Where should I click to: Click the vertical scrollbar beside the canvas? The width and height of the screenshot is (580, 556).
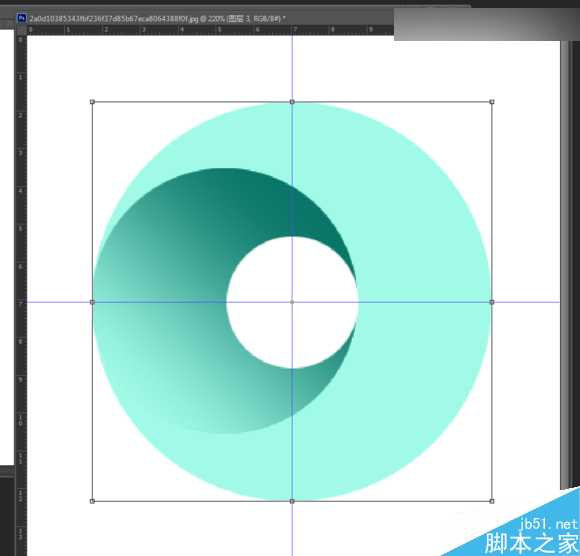click(564, 264)
